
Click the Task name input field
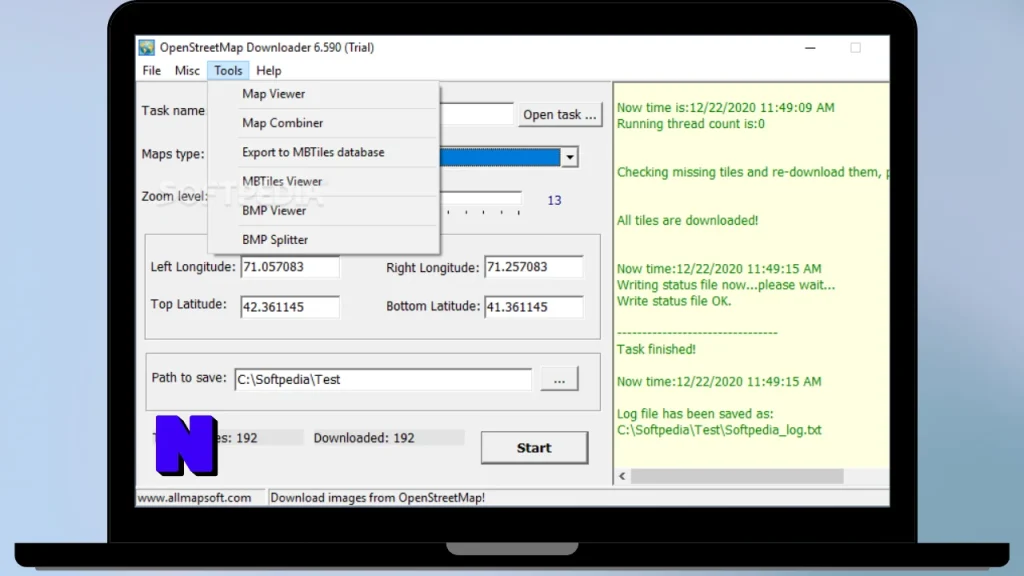(477, 114)
